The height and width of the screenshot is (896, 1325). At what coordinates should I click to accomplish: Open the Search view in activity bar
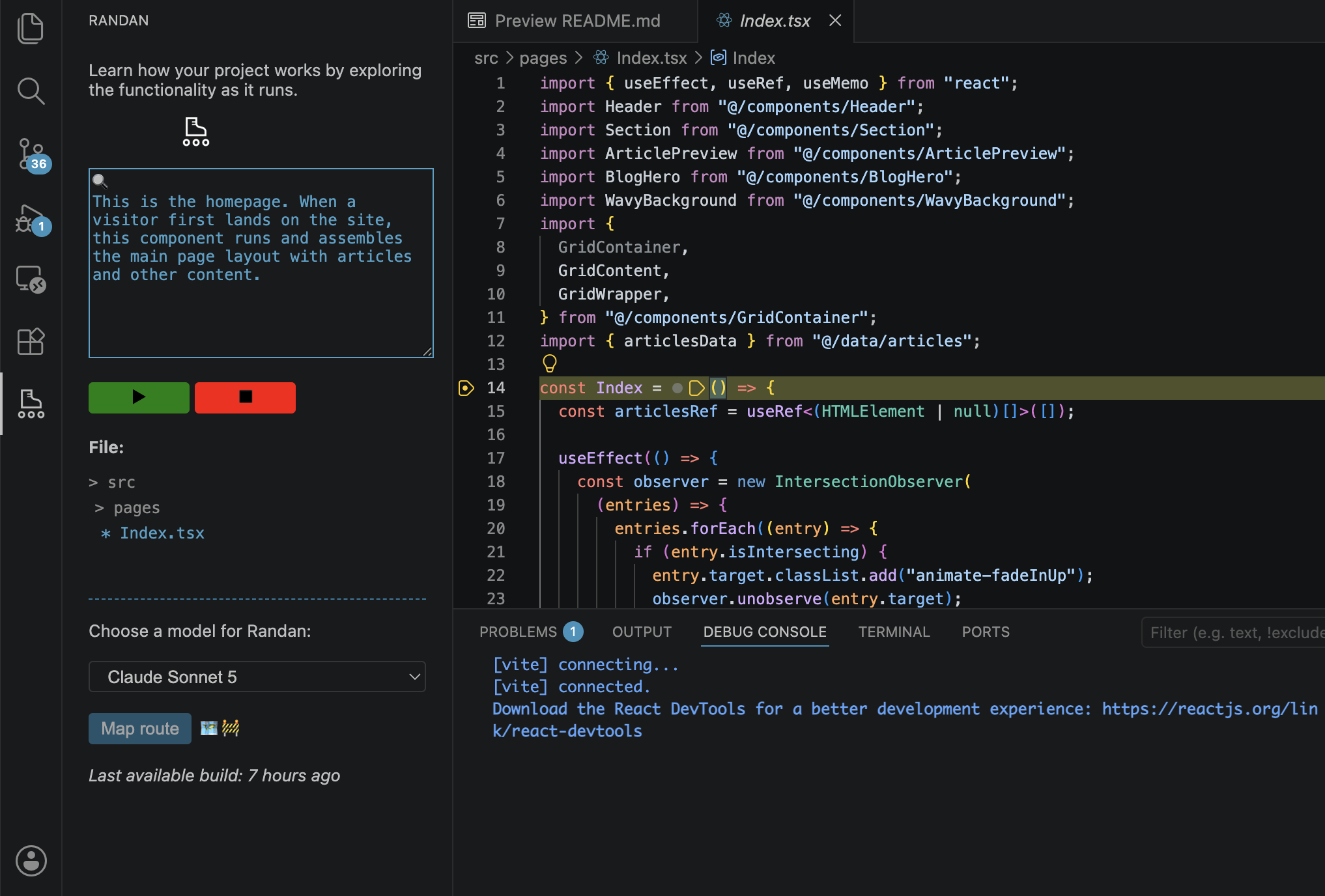[31, 91]
